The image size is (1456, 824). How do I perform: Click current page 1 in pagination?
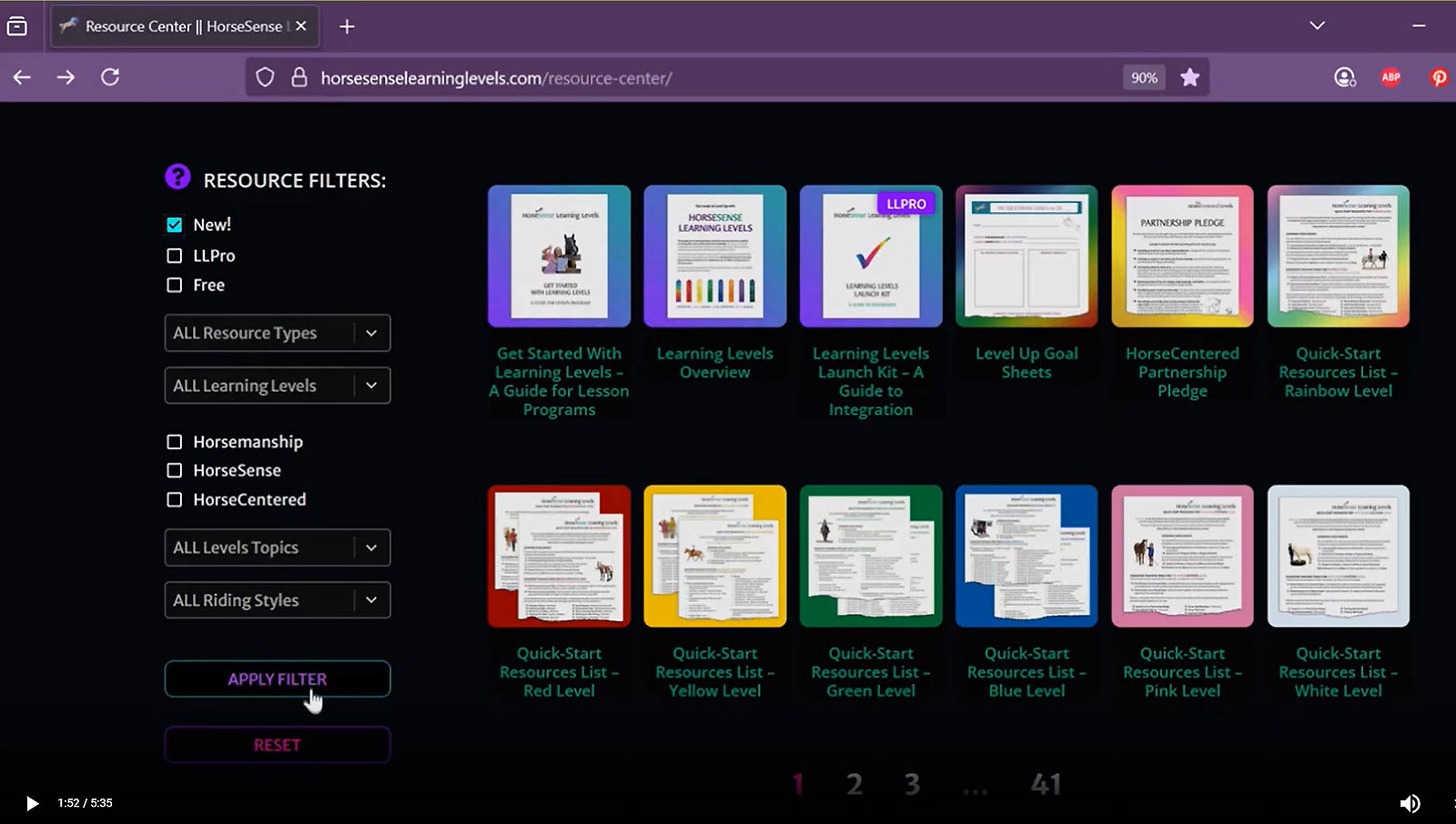(x=798, y=784)
